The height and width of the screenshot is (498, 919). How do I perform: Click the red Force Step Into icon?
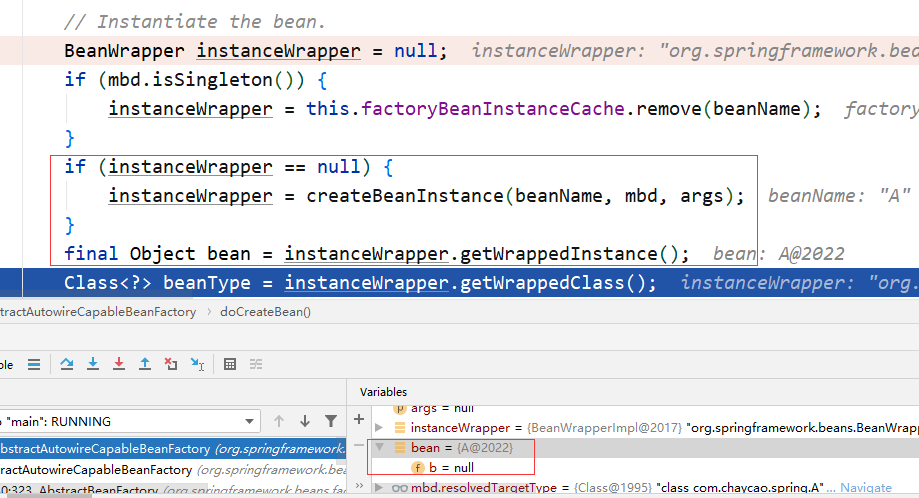point(119,364)
